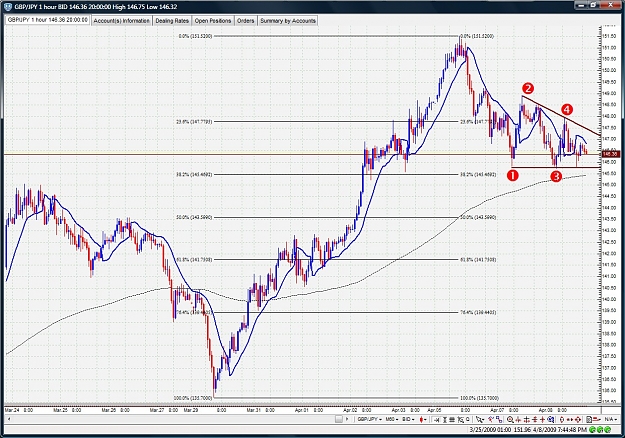Click the magnifier zoom icon

[x=510, y=419]
